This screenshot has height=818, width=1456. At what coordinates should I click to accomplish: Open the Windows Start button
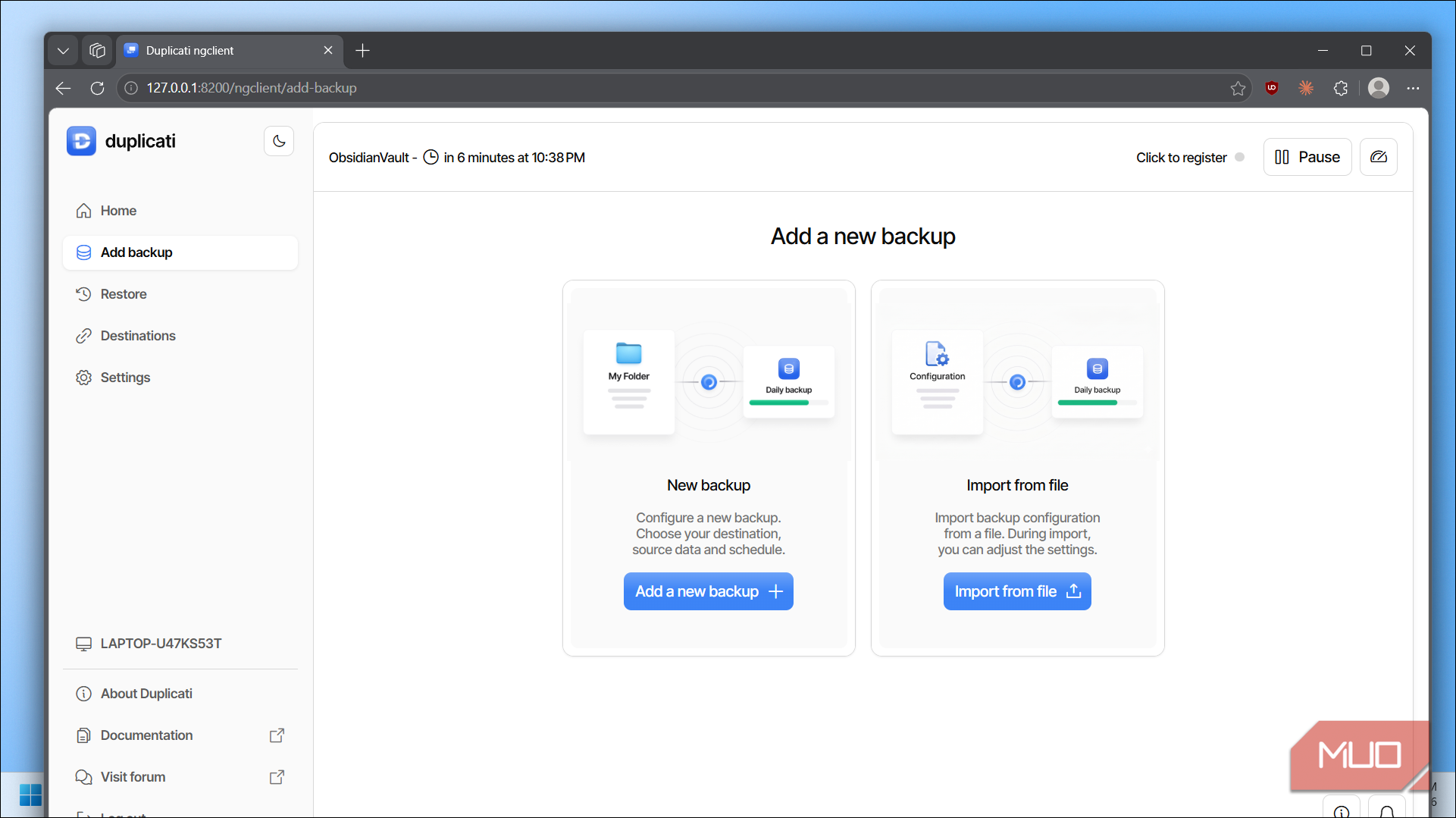pos(30,795)
